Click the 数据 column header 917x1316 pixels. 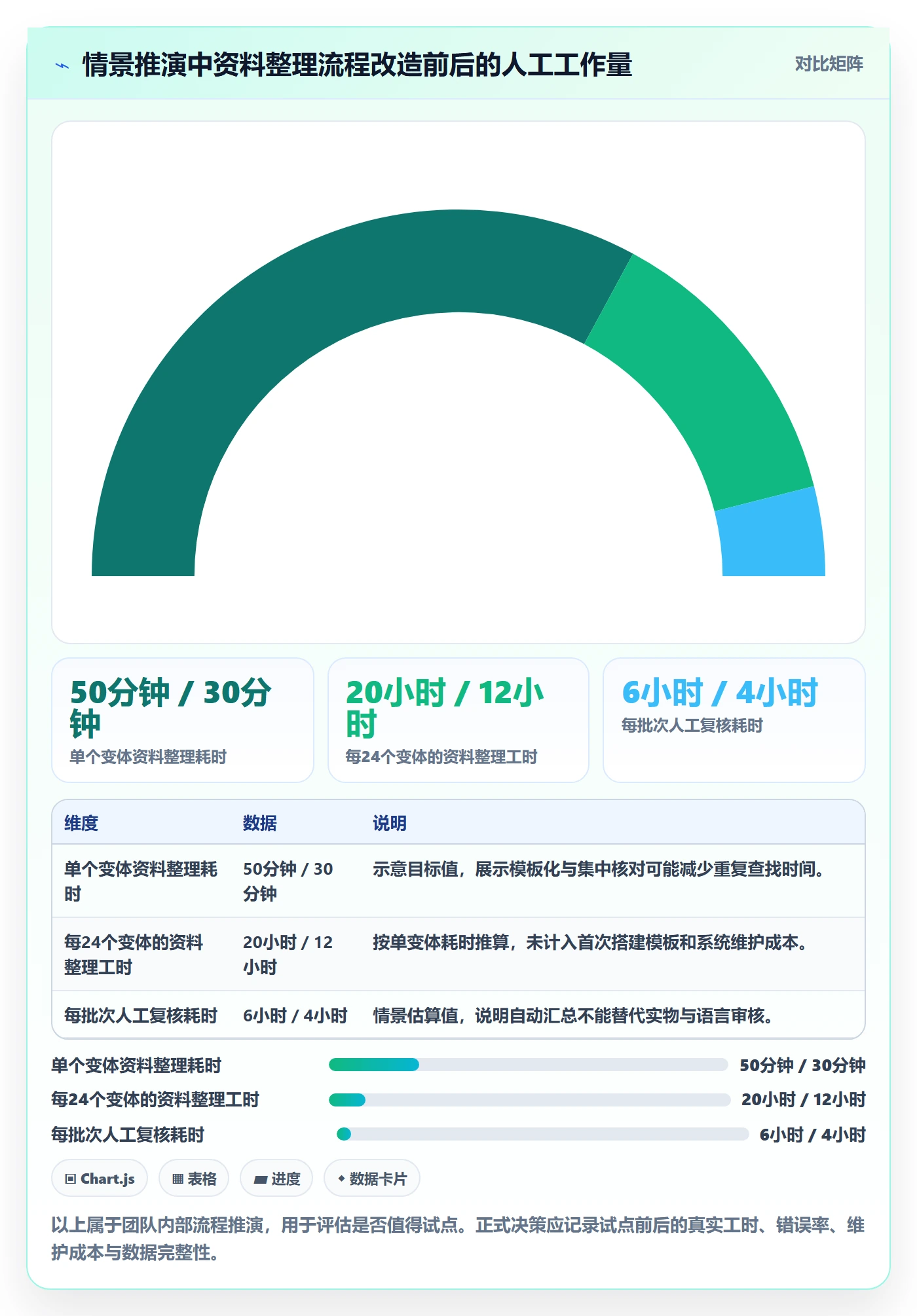click(260, 823)
